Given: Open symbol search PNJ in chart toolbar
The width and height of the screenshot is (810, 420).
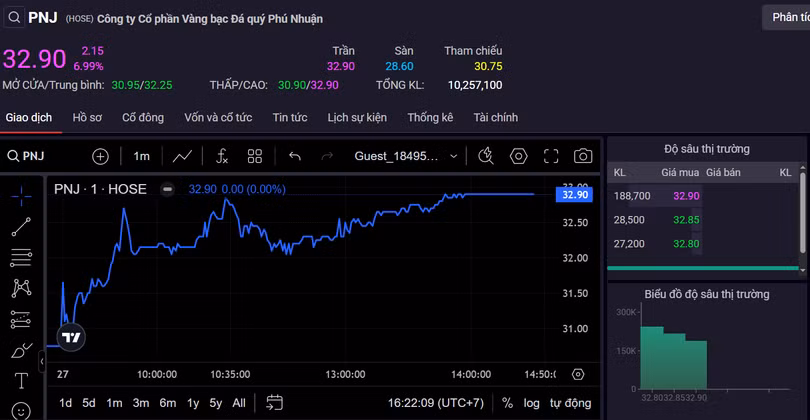Looking at the screenshot, I should click(x=26, y=156).
